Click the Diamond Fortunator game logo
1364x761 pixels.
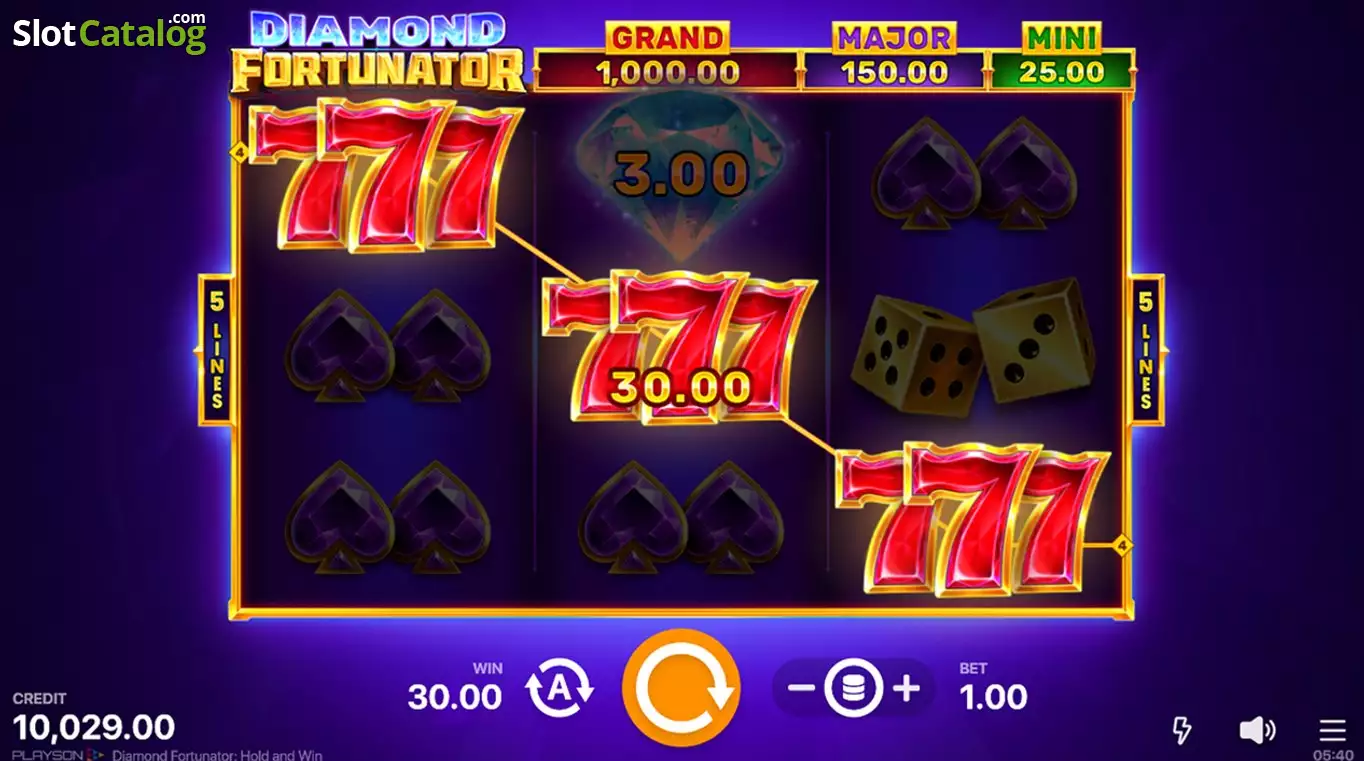(x=379, y=52)
